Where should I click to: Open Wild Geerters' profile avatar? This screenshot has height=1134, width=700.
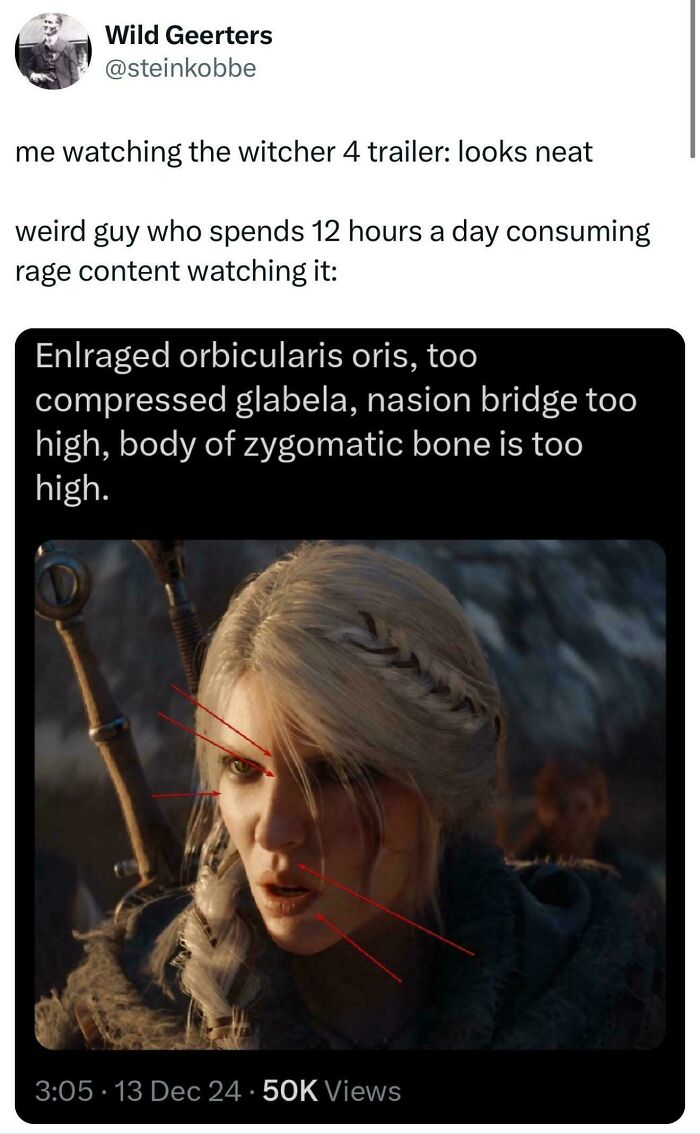point(53,52)
